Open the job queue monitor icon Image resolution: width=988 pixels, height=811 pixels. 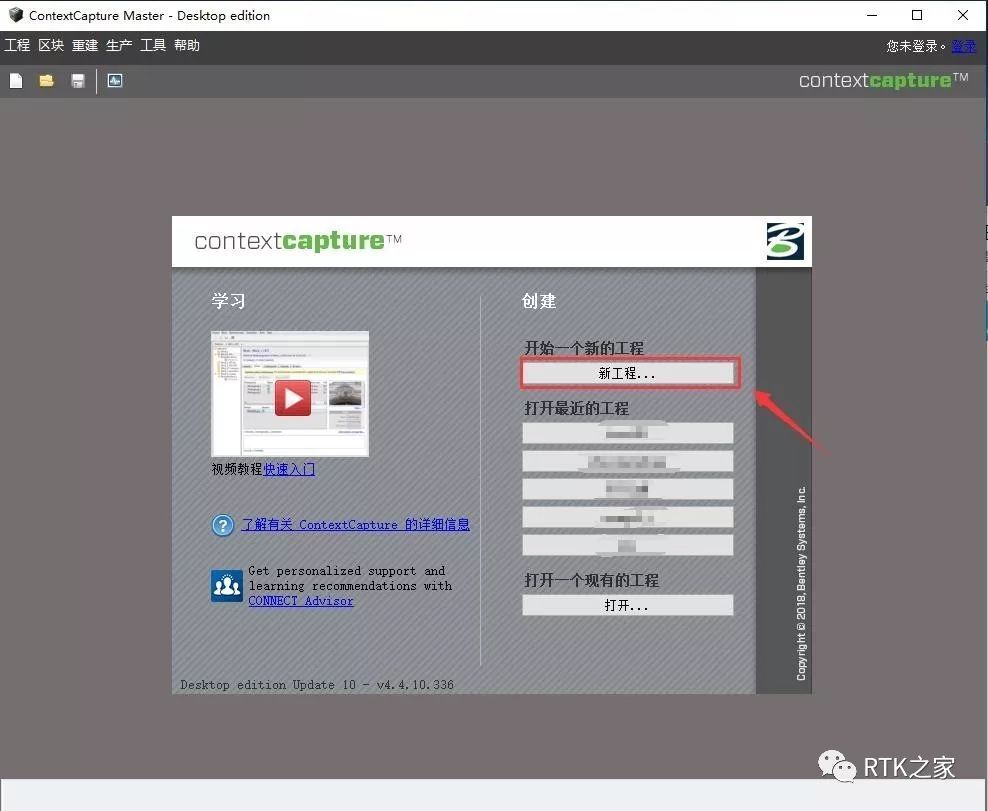pyautogui.click(x=115, y=81)
